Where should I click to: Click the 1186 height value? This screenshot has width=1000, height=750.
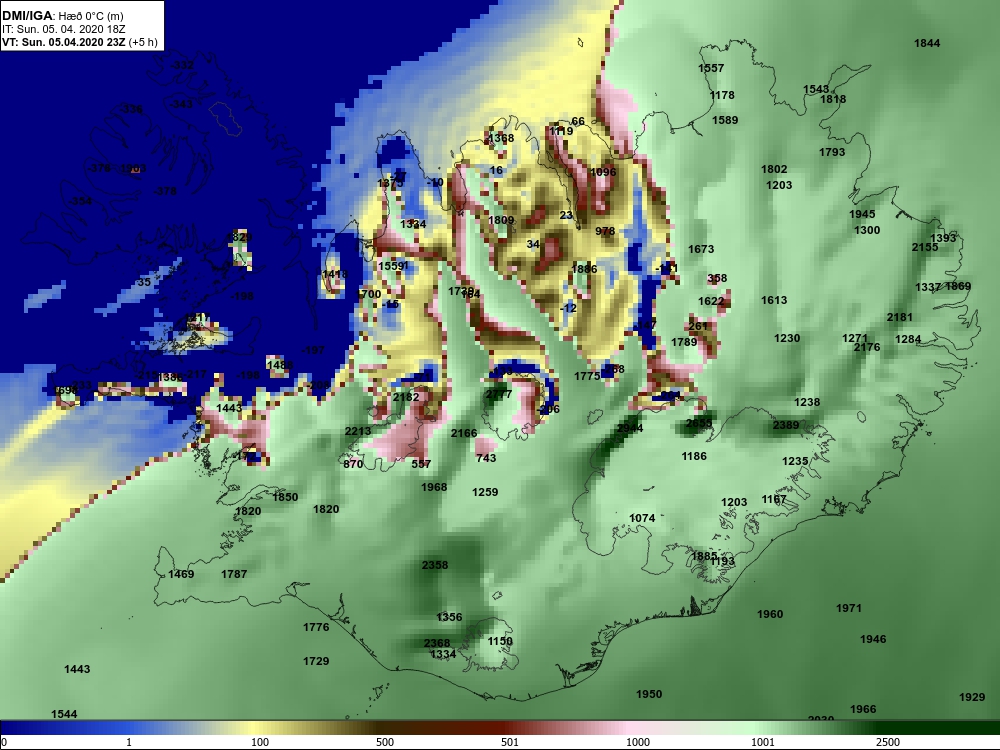694,456
